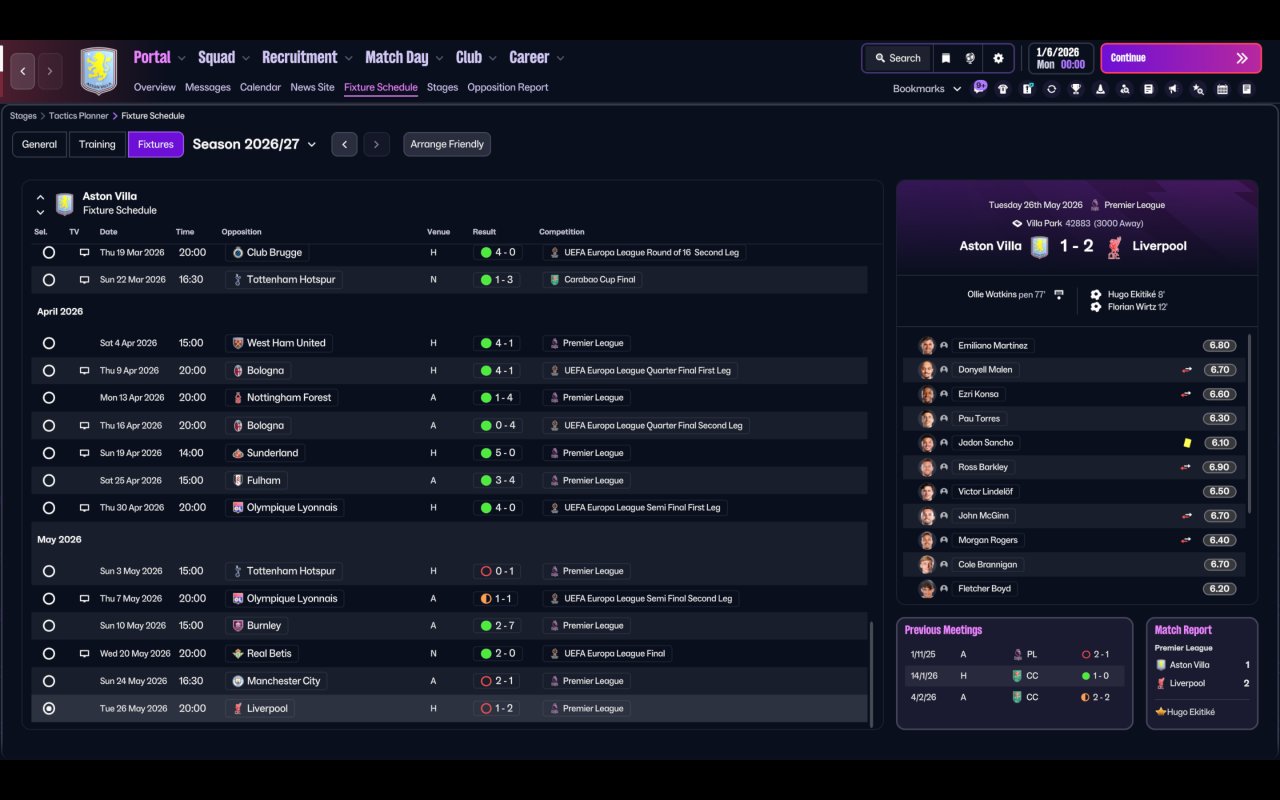Open the calendar grid bookmark icon
Screen dimensions: 1280x800
point(1222,89)
